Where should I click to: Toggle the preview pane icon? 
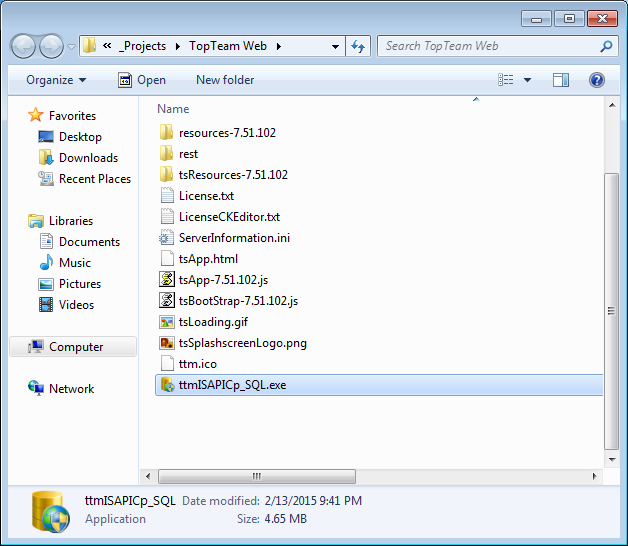click(x=561, y=80)
